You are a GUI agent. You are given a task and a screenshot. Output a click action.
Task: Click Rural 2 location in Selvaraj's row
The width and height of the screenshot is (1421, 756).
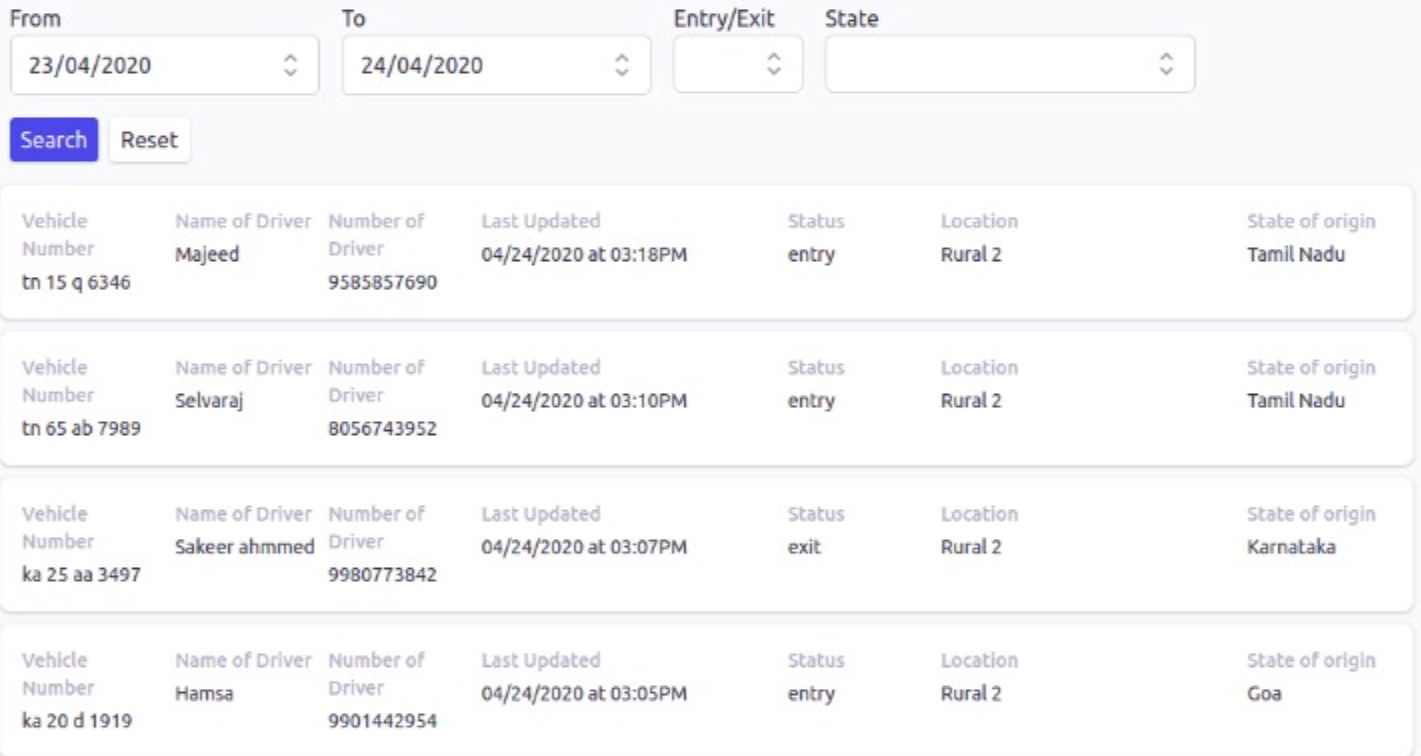tap(971, 401)
